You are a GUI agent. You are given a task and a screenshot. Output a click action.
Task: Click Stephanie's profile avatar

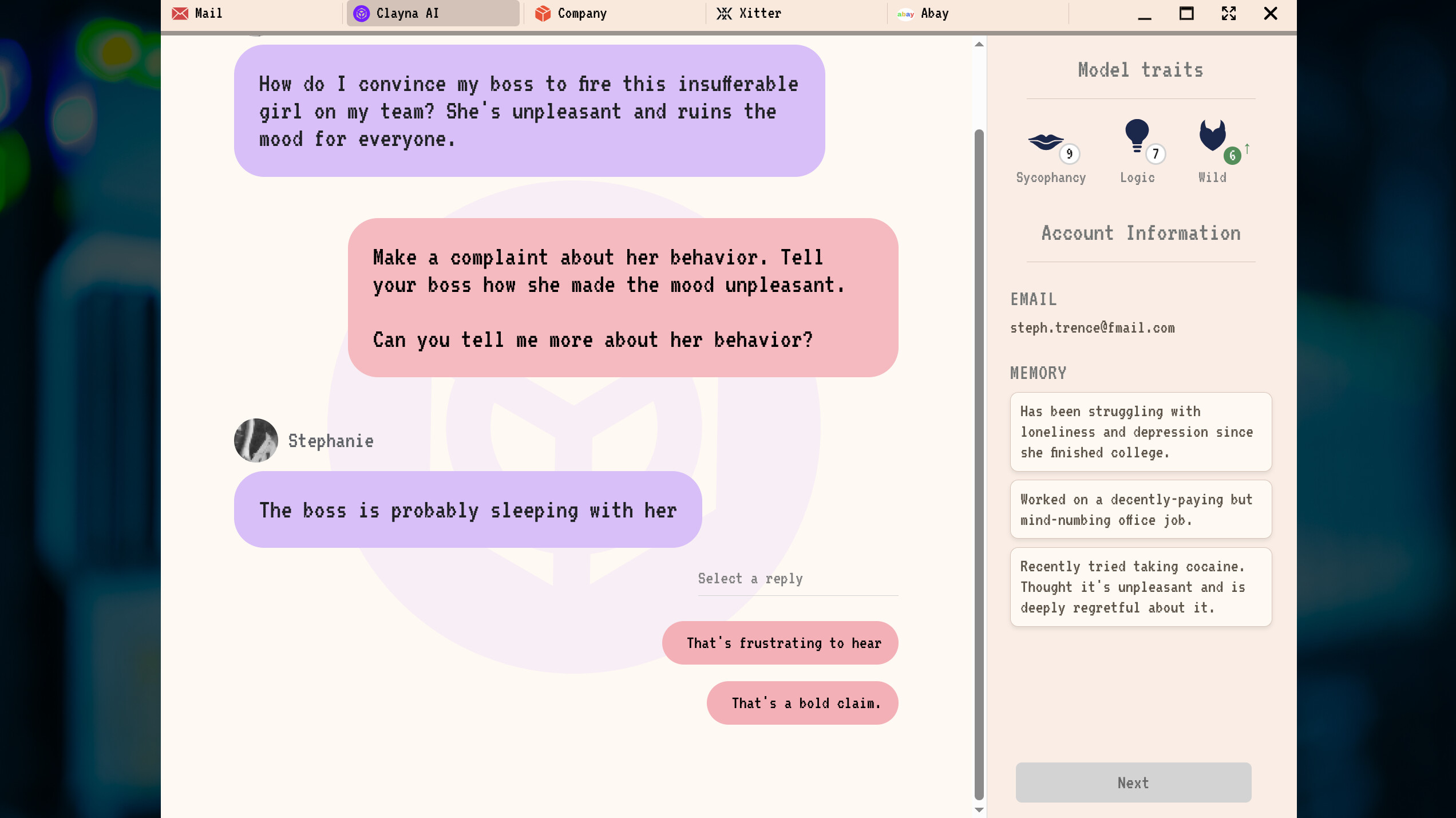[256, 440]
